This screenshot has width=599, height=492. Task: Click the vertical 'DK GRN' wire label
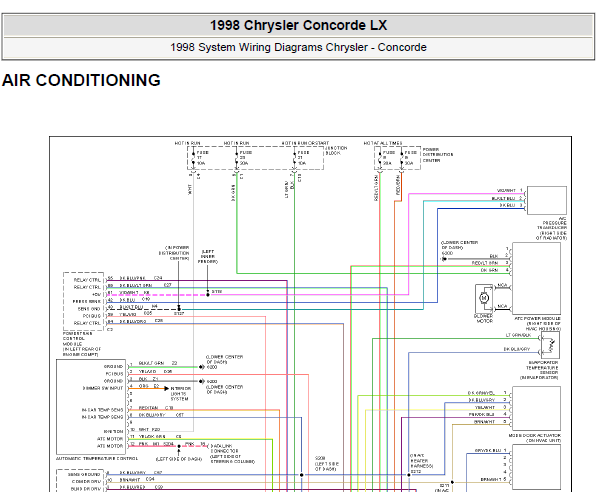tap(233, 193)
